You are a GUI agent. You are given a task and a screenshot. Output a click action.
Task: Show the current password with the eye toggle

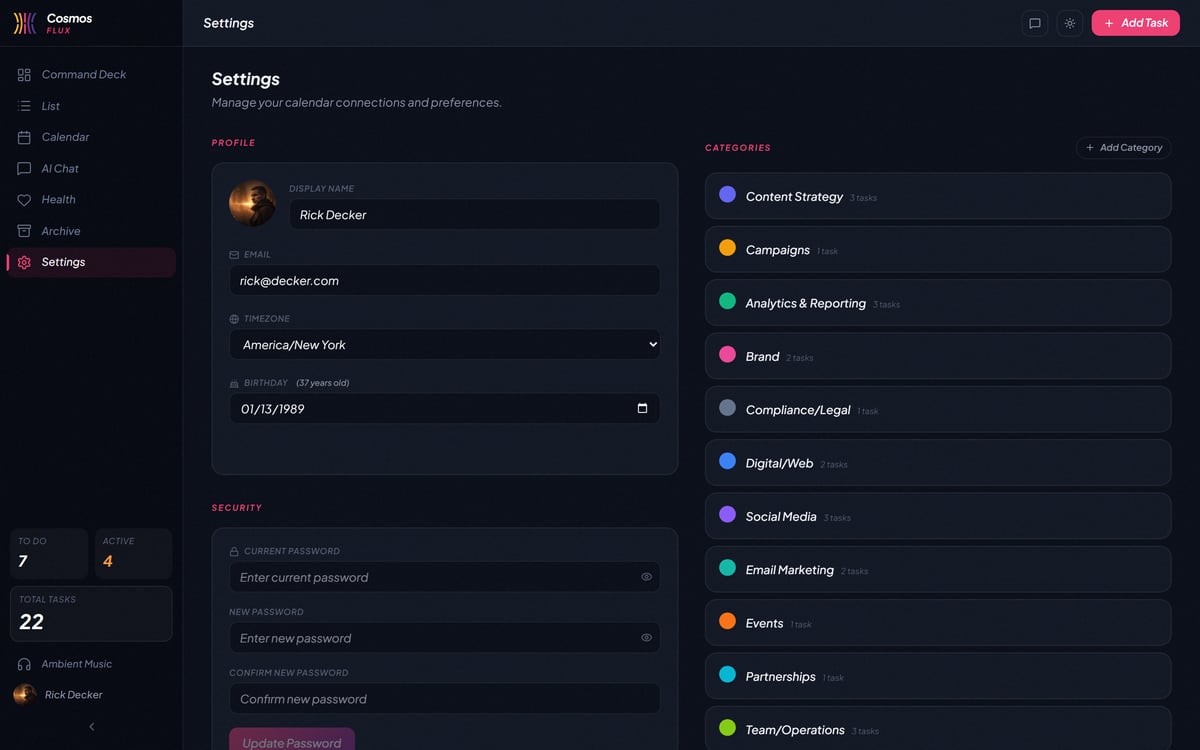(x=646, y=576)
